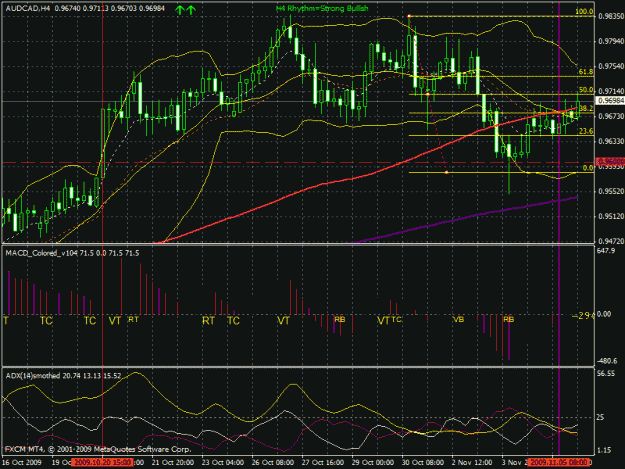Click the 0.95120 price scale value
The image size is (625, 469).
611,216
